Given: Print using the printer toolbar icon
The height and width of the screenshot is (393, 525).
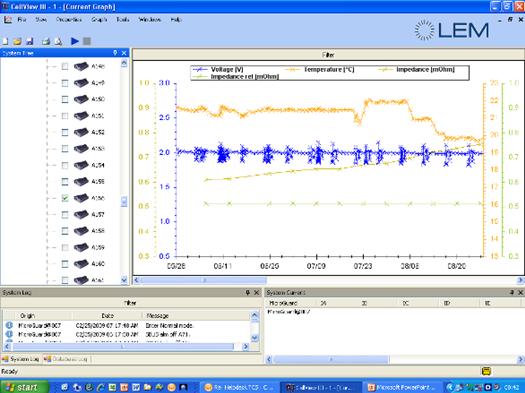Looking at the screenshot, I should 46,41.
